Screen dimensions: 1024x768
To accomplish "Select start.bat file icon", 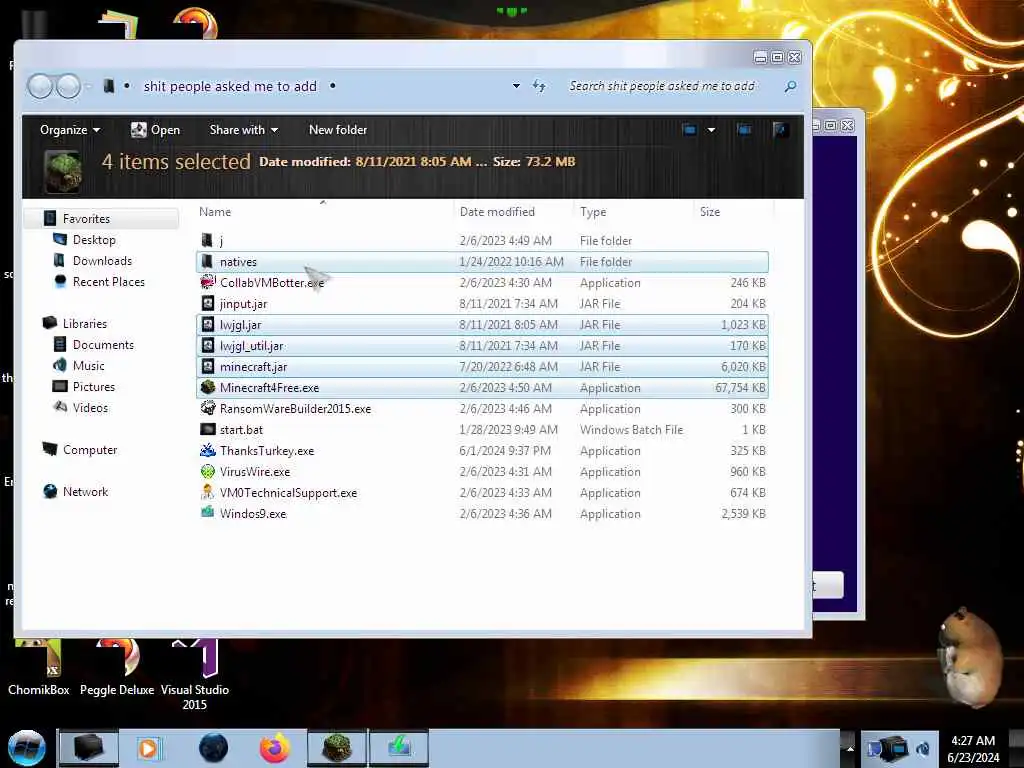I will pyautogui.click(x=208, y=430).
